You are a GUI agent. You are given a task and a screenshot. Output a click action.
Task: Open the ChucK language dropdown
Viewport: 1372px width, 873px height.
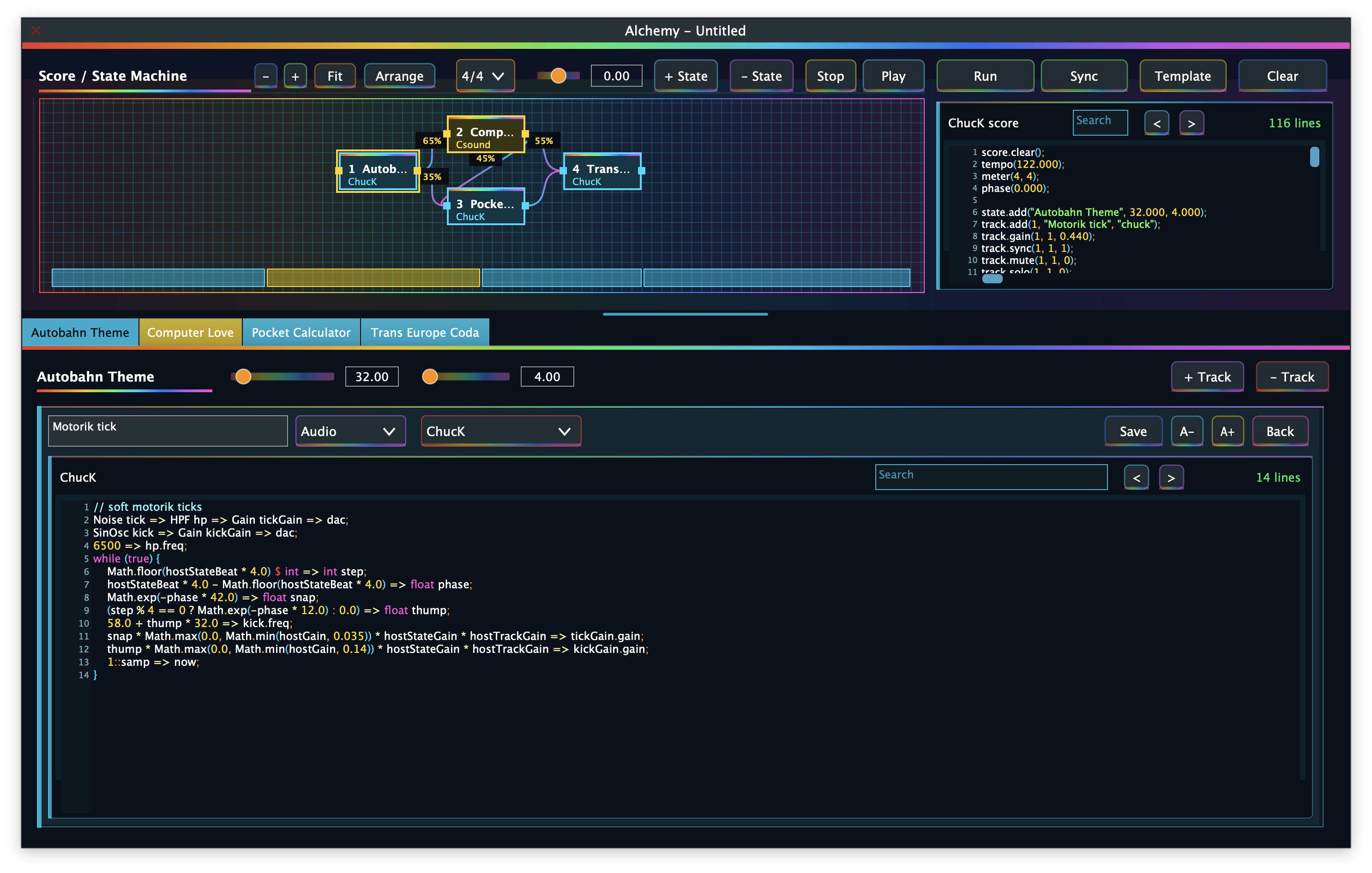[501, 431]
